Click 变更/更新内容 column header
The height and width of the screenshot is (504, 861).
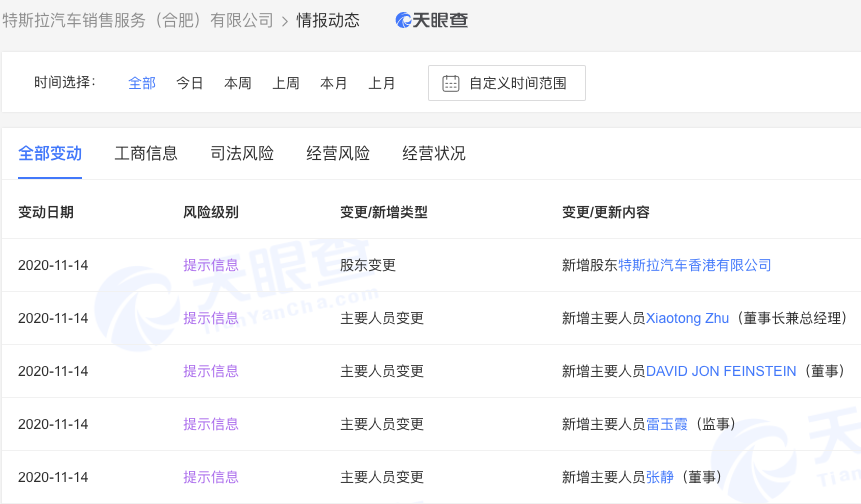606,212
